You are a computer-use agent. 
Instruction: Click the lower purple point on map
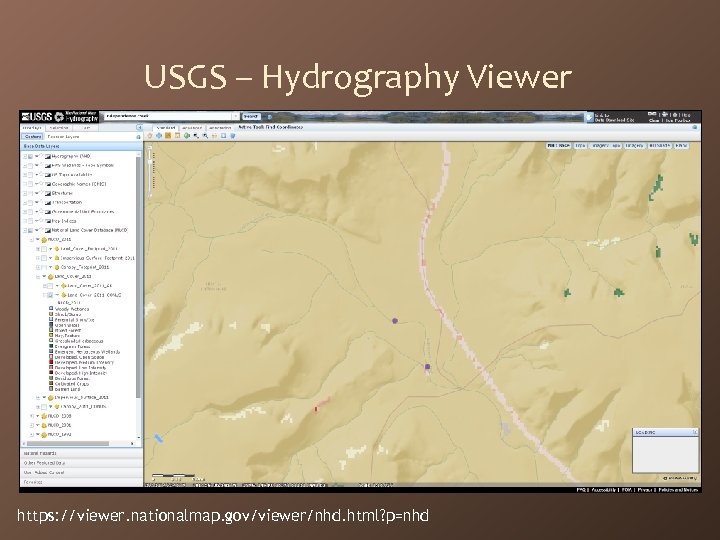428,366
